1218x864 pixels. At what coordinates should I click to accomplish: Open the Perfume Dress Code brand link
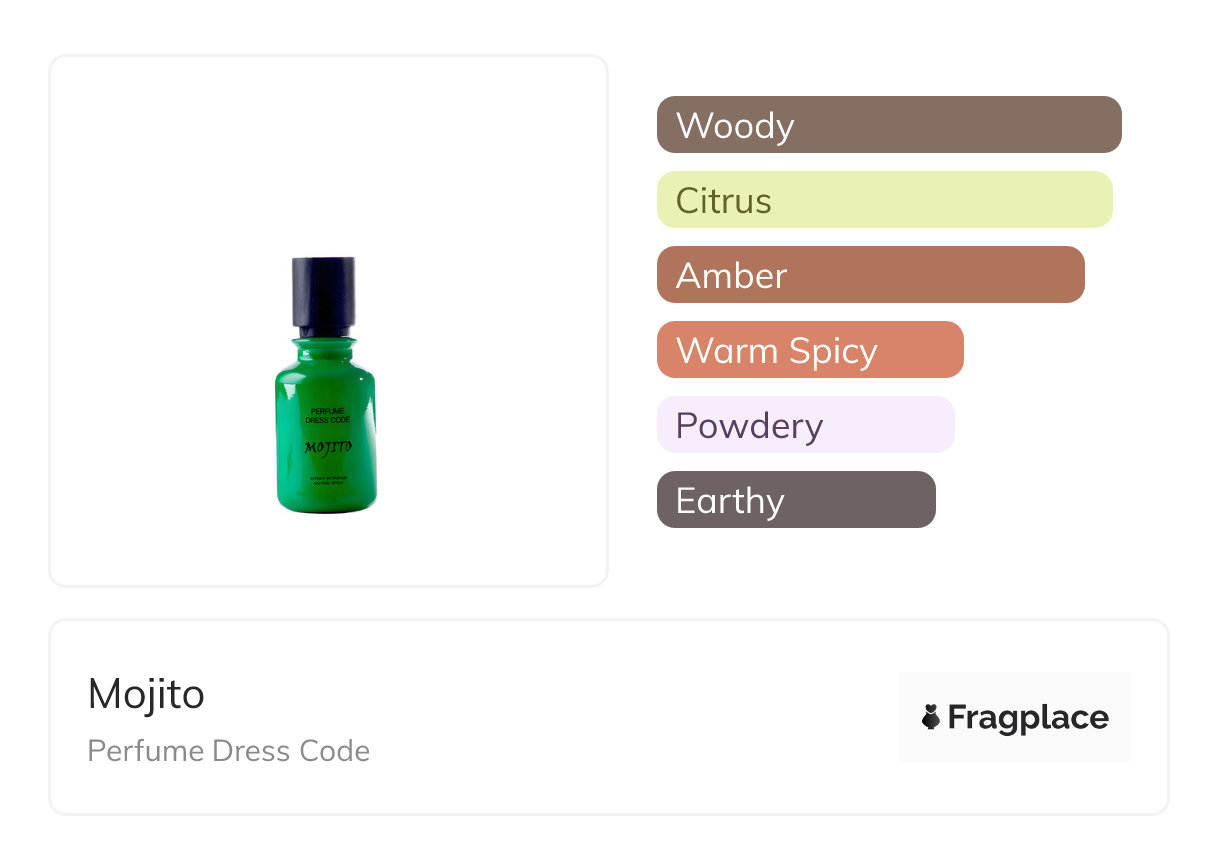click(228, 751)
